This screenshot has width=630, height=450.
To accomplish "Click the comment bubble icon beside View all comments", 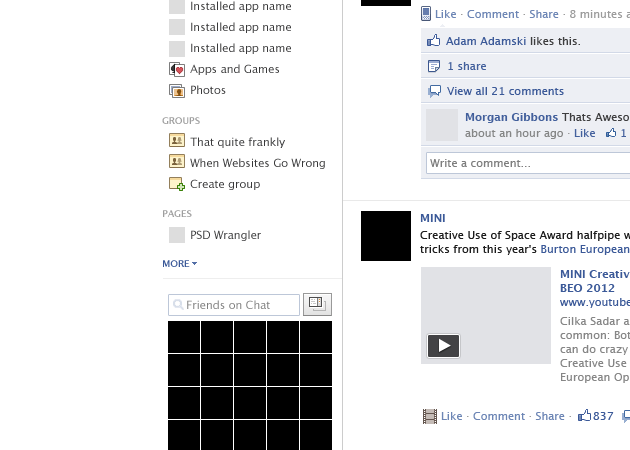I will click(434, 91).
